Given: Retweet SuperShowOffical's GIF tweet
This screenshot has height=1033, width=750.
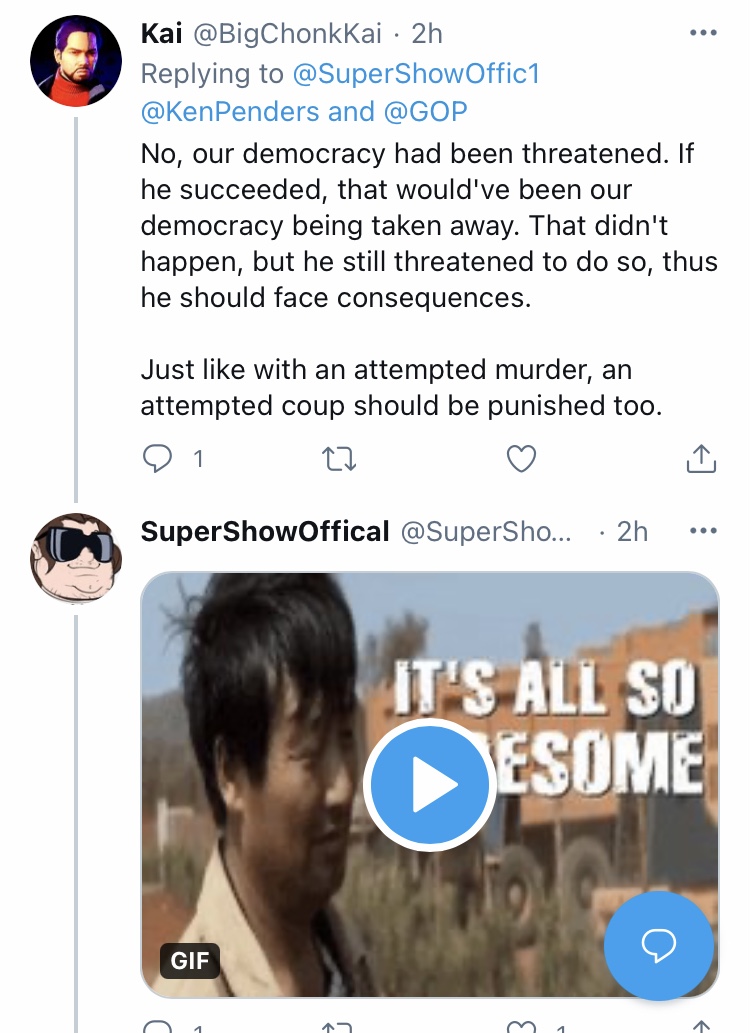Looking at the screenshot, I should coord(339,1026).
